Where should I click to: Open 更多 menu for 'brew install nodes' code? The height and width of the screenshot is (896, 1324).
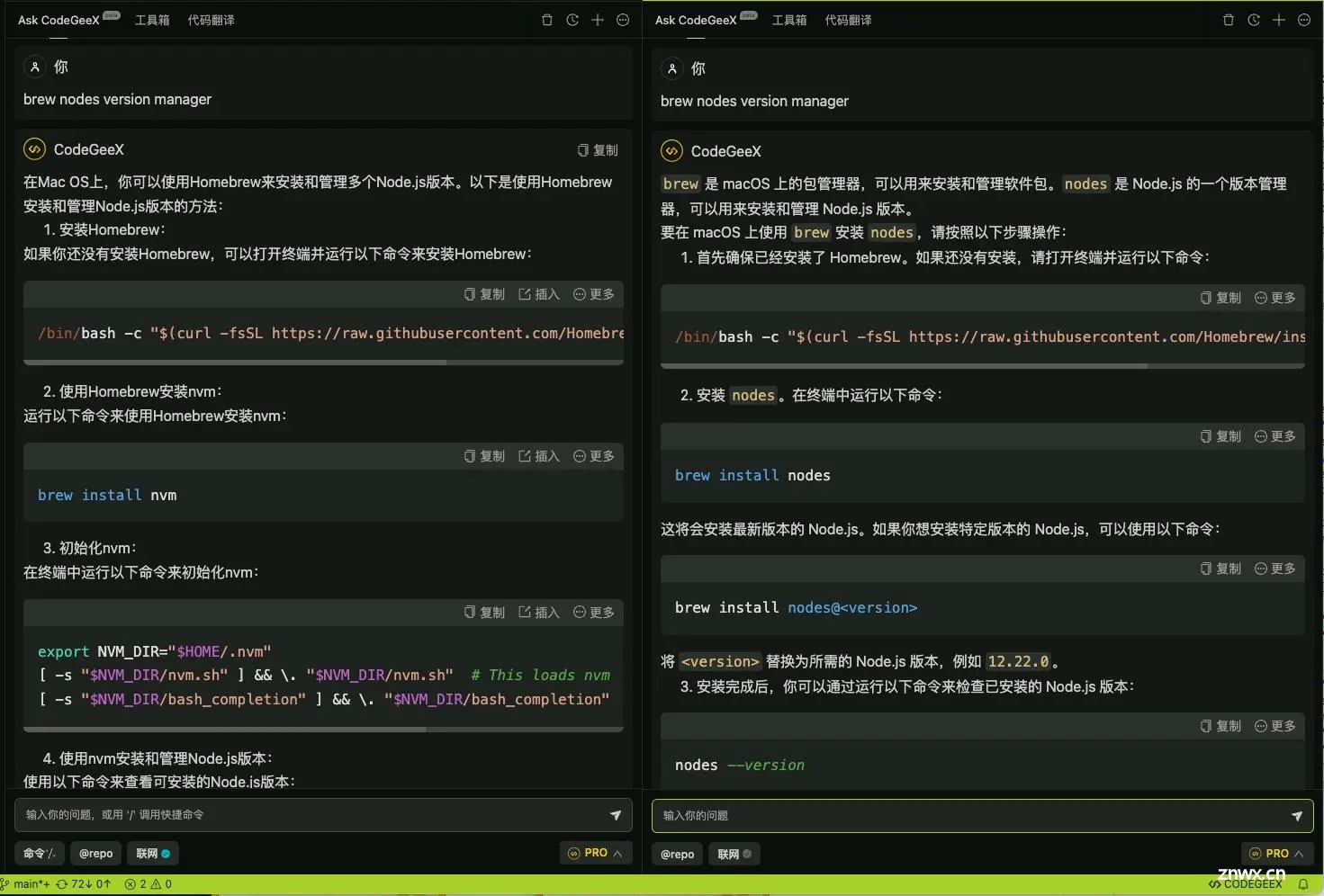1275,436
